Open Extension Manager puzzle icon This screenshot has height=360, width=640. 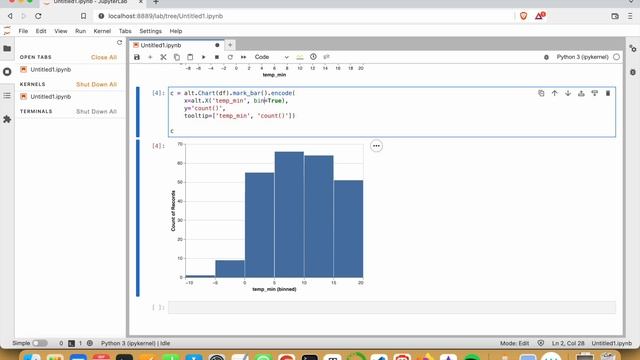coord(7,119)
